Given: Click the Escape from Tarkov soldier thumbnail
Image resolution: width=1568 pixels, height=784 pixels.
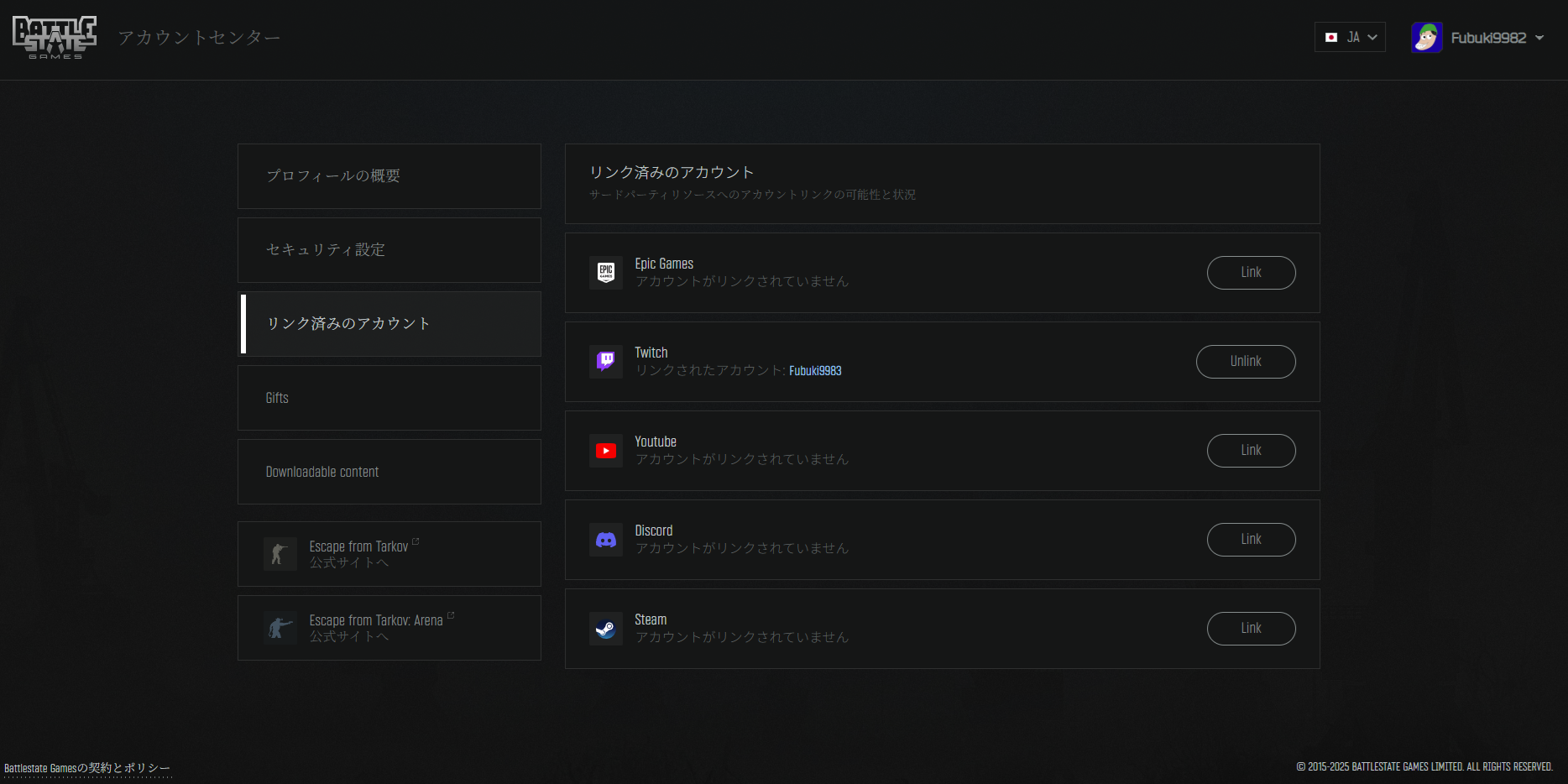Looking at the screenshot, I should click(280, 554).
